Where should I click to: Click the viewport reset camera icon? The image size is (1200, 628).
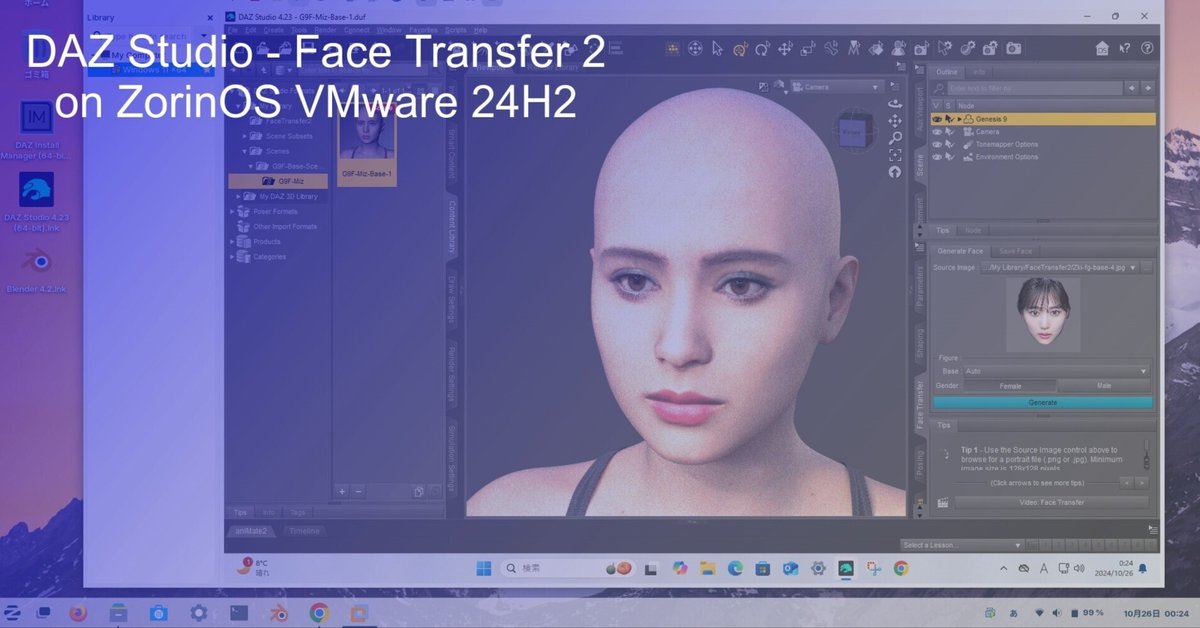(x=895, y=172)
